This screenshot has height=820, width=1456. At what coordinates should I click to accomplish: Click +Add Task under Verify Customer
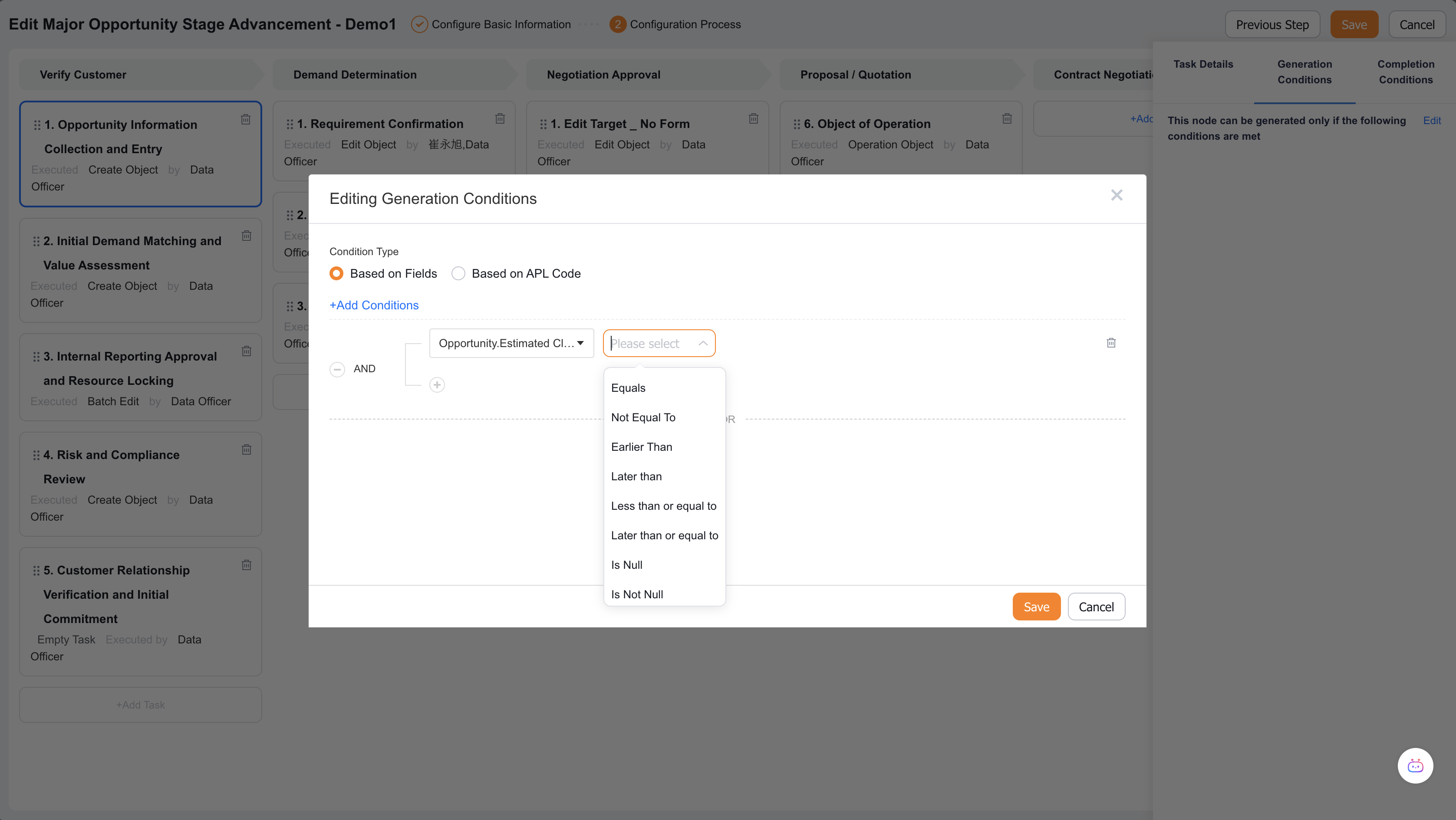tap(141, 705)
